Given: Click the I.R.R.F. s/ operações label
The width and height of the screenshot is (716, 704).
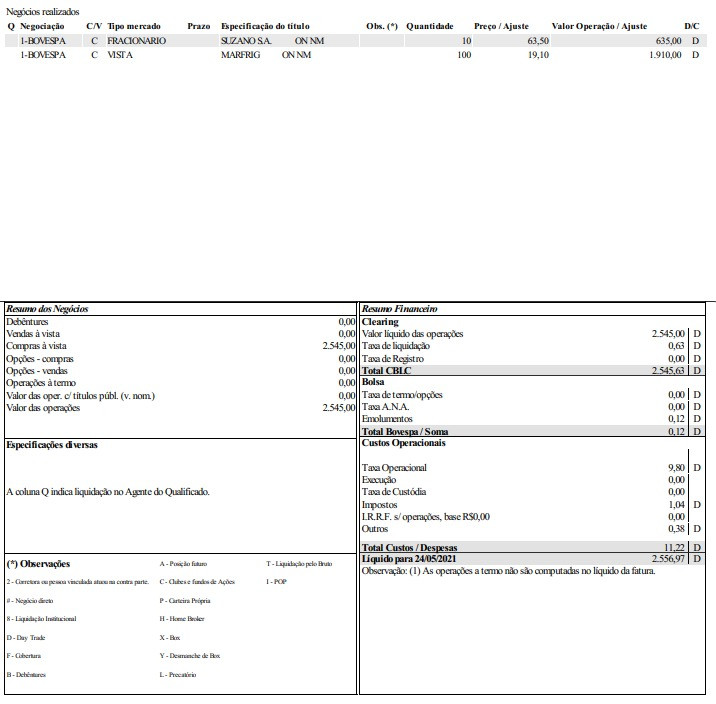Looking at the screenshot, I should click(426, 517).
